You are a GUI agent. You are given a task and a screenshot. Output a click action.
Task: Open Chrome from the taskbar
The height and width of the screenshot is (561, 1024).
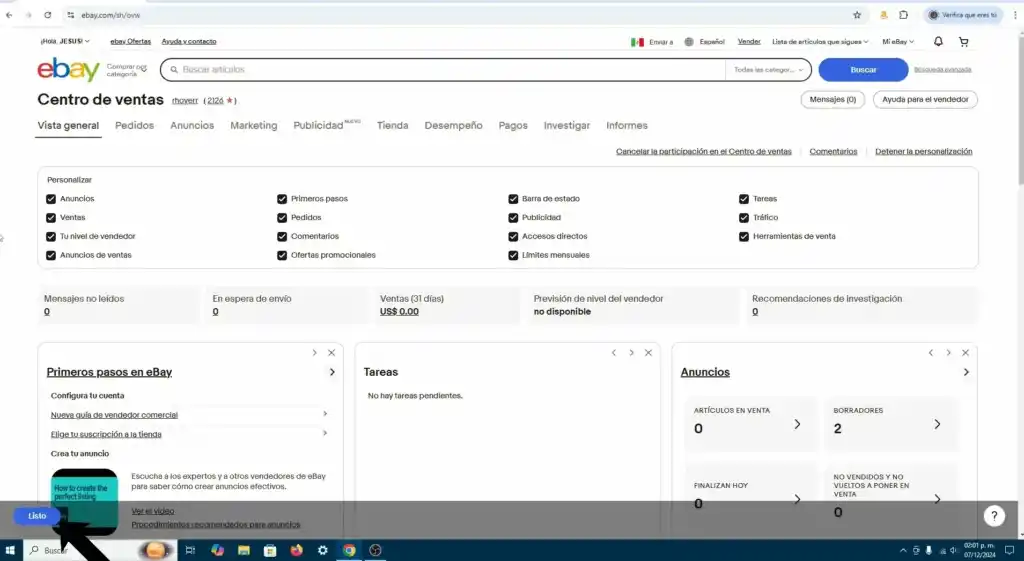(x=349, y=551)
